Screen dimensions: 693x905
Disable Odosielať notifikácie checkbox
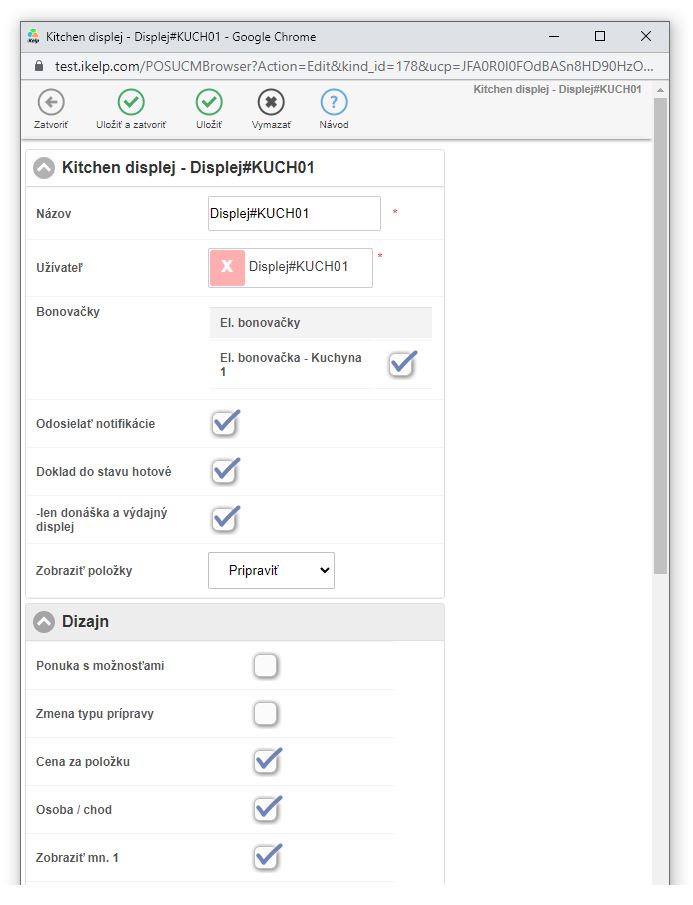click(x=226, y=423)
